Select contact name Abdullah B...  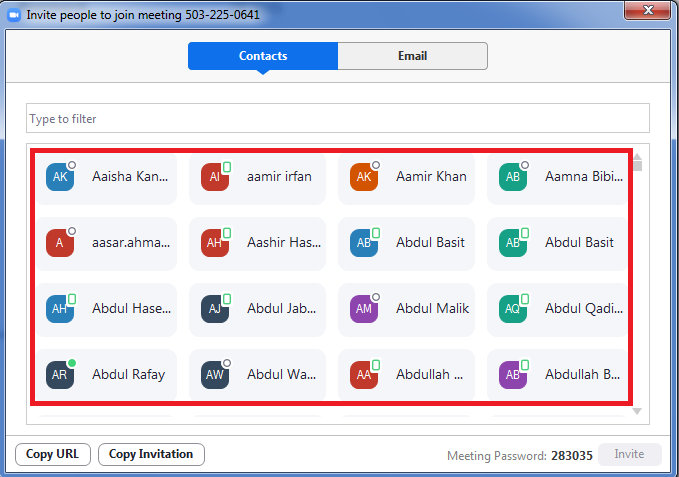[x=582, y=375]
